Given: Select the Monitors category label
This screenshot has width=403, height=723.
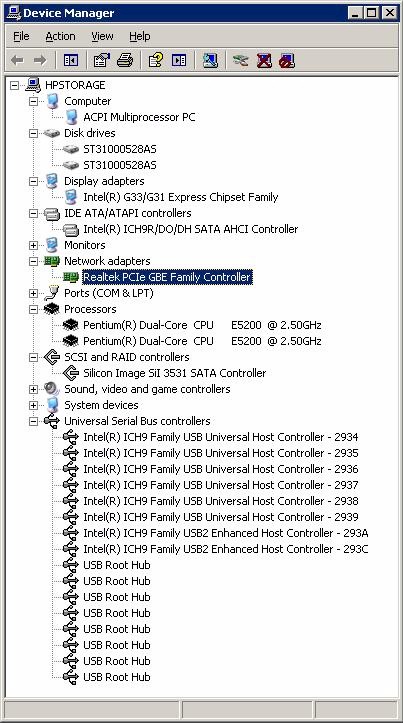Looking at the screenshot, I should pyautogui.click(x=84, y=245).
